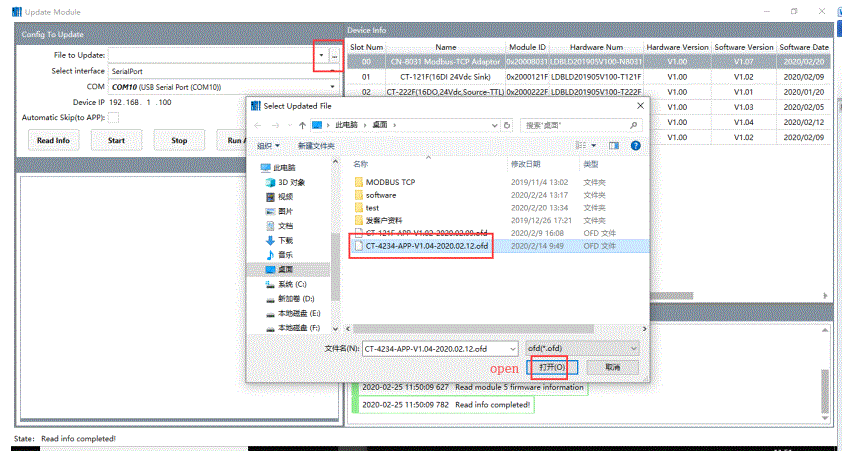
Task: Select slot 02 CT-222F row
Action: point(589,92)
